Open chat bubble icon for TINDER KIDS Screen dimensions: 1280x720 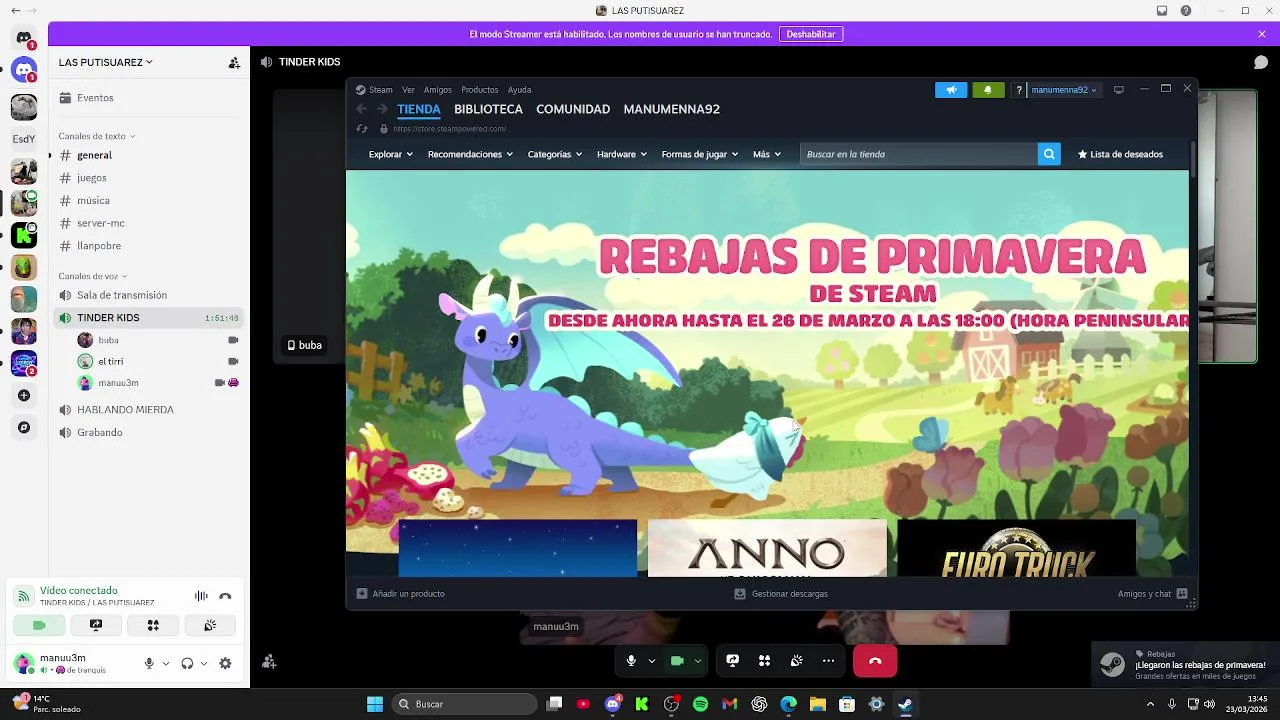pyautogui.click(x=1261, y=62)
